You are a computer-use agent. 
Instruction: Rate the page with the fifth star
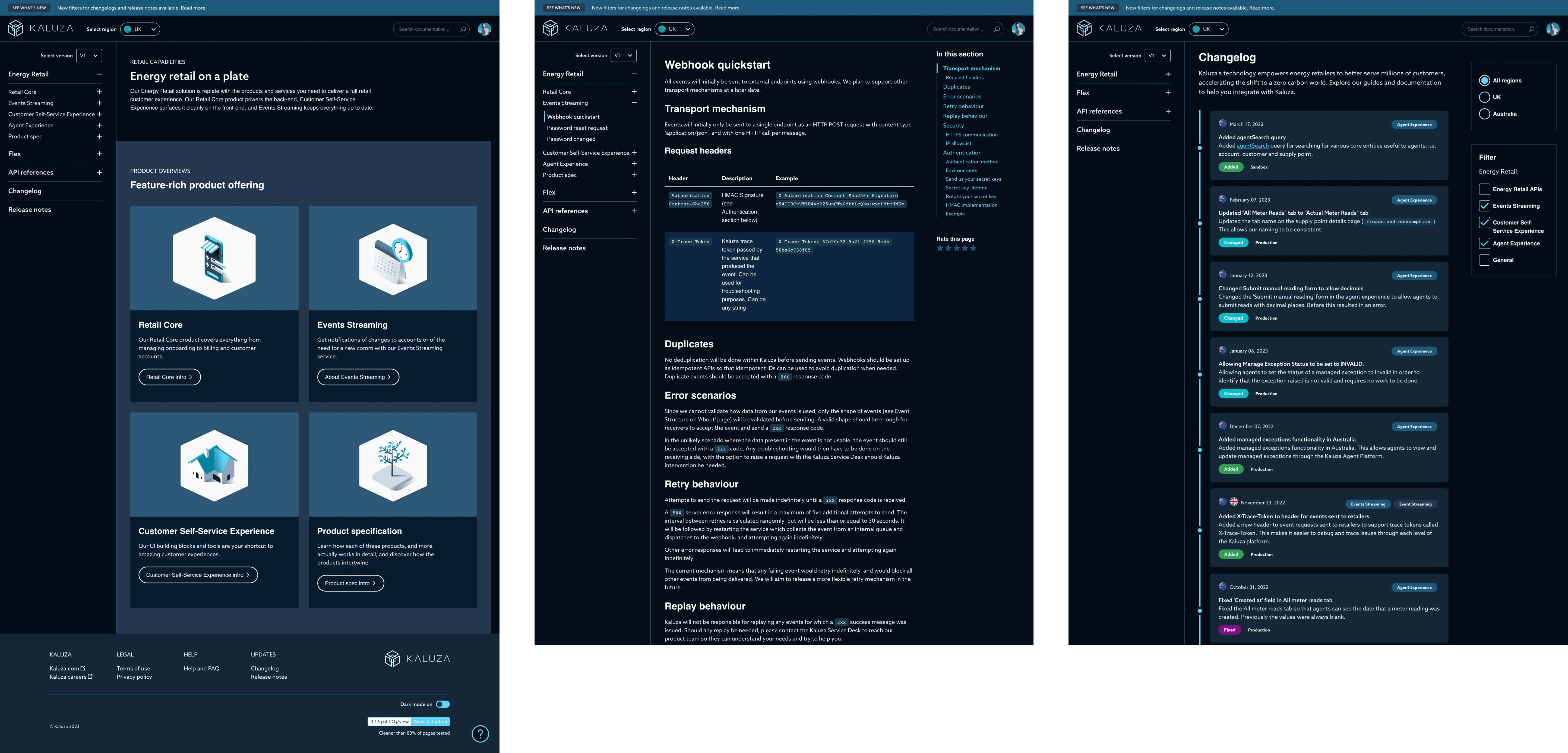coord(973,248)
